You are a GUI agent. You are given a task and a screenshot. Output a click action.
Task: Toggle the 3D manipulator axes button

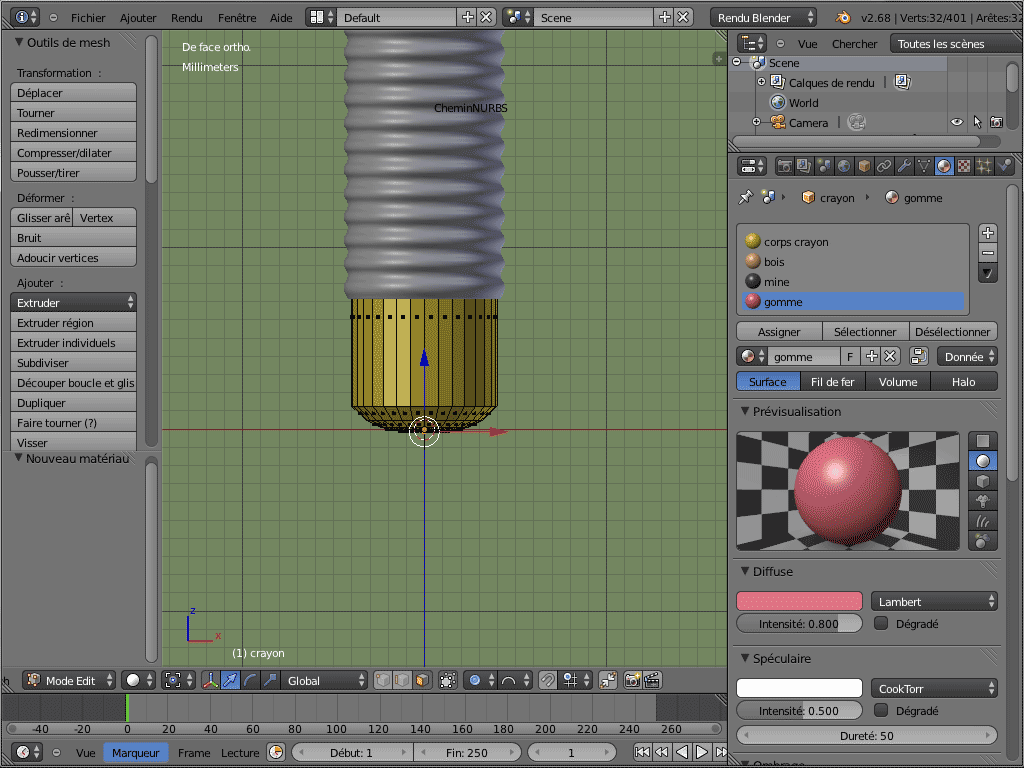[211, 680]
